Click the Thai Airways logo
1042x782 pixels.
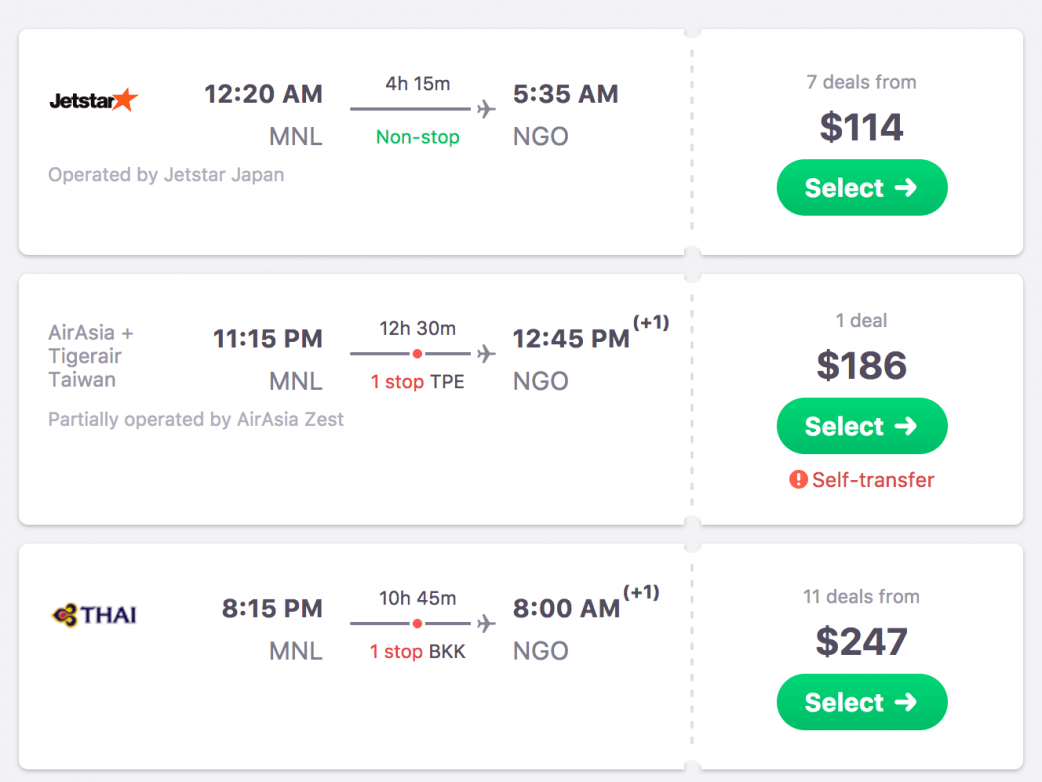tap(94, 614)
